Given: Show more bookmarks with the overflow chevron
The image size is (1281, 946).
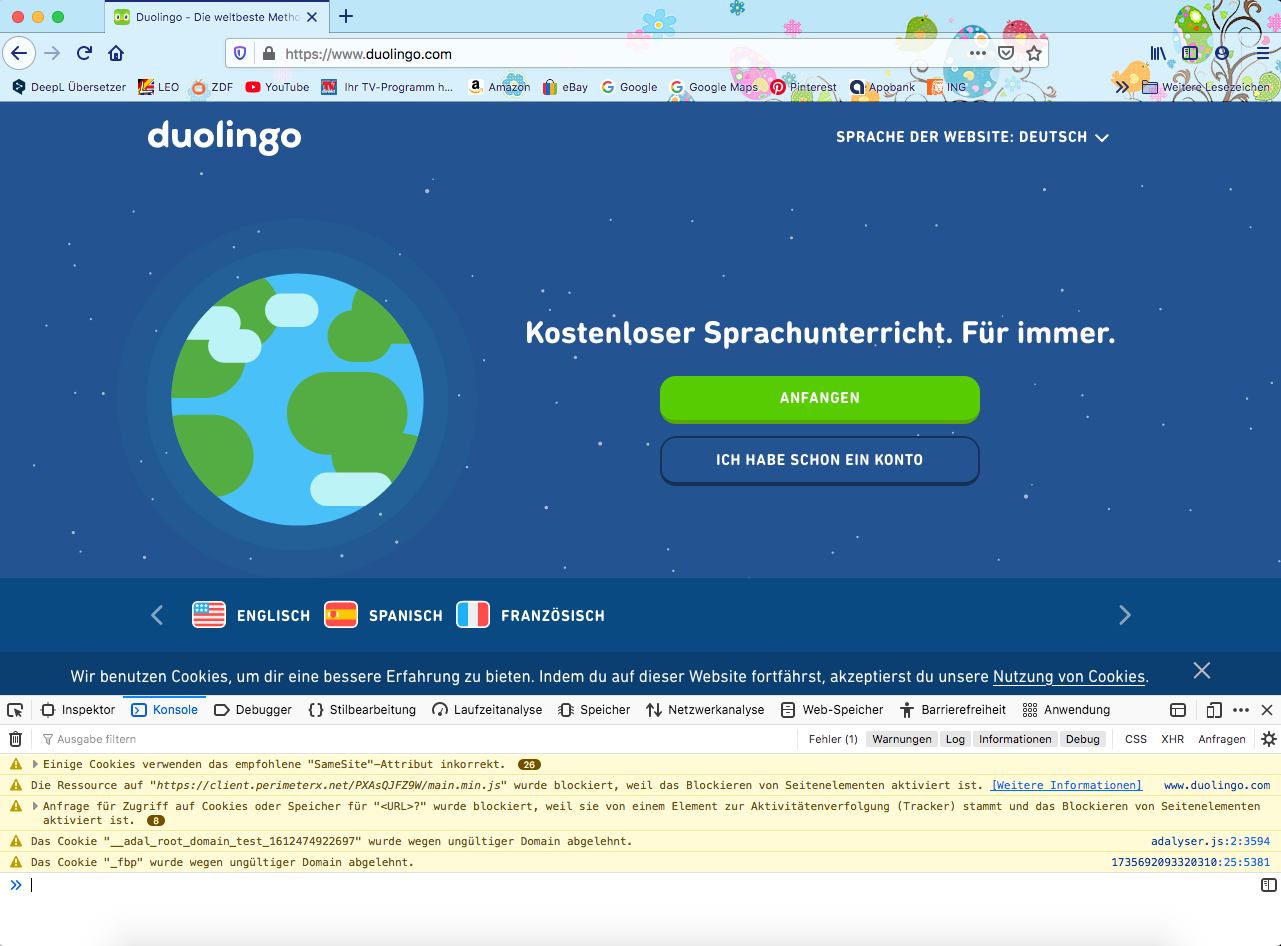Looking at the screenshot, I should pyautogui.click(x=1122, y=87).
